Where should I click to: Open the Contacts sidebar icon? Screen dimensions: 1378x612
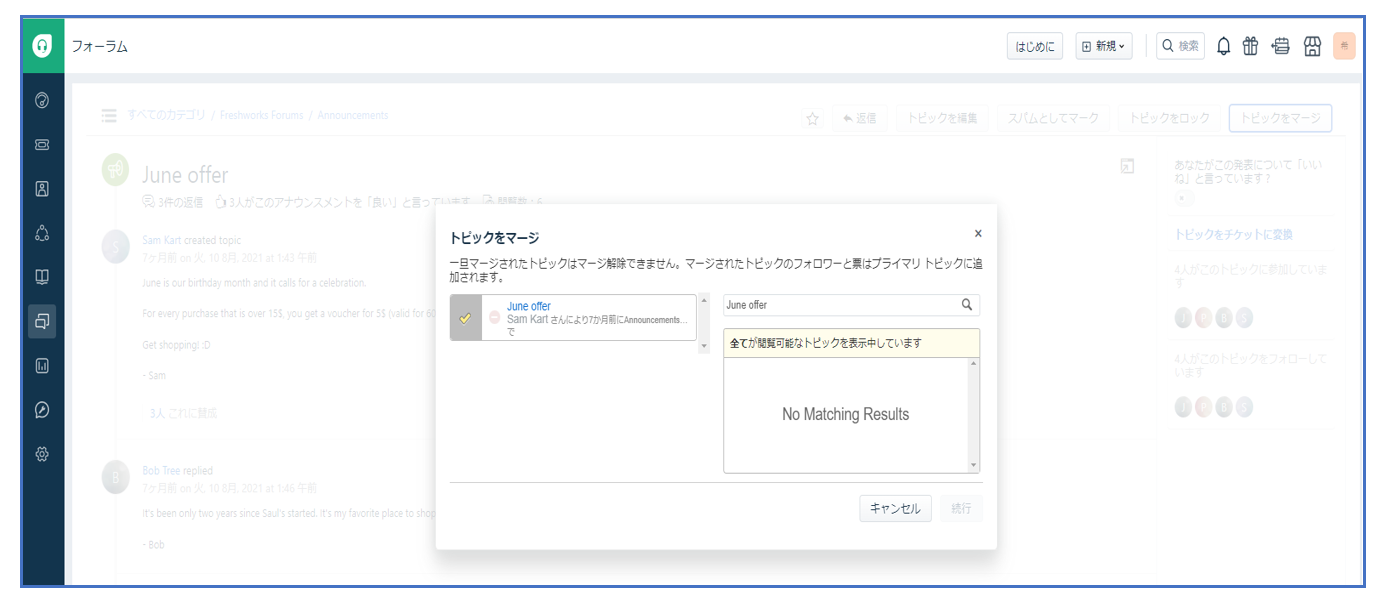point(42,188)
